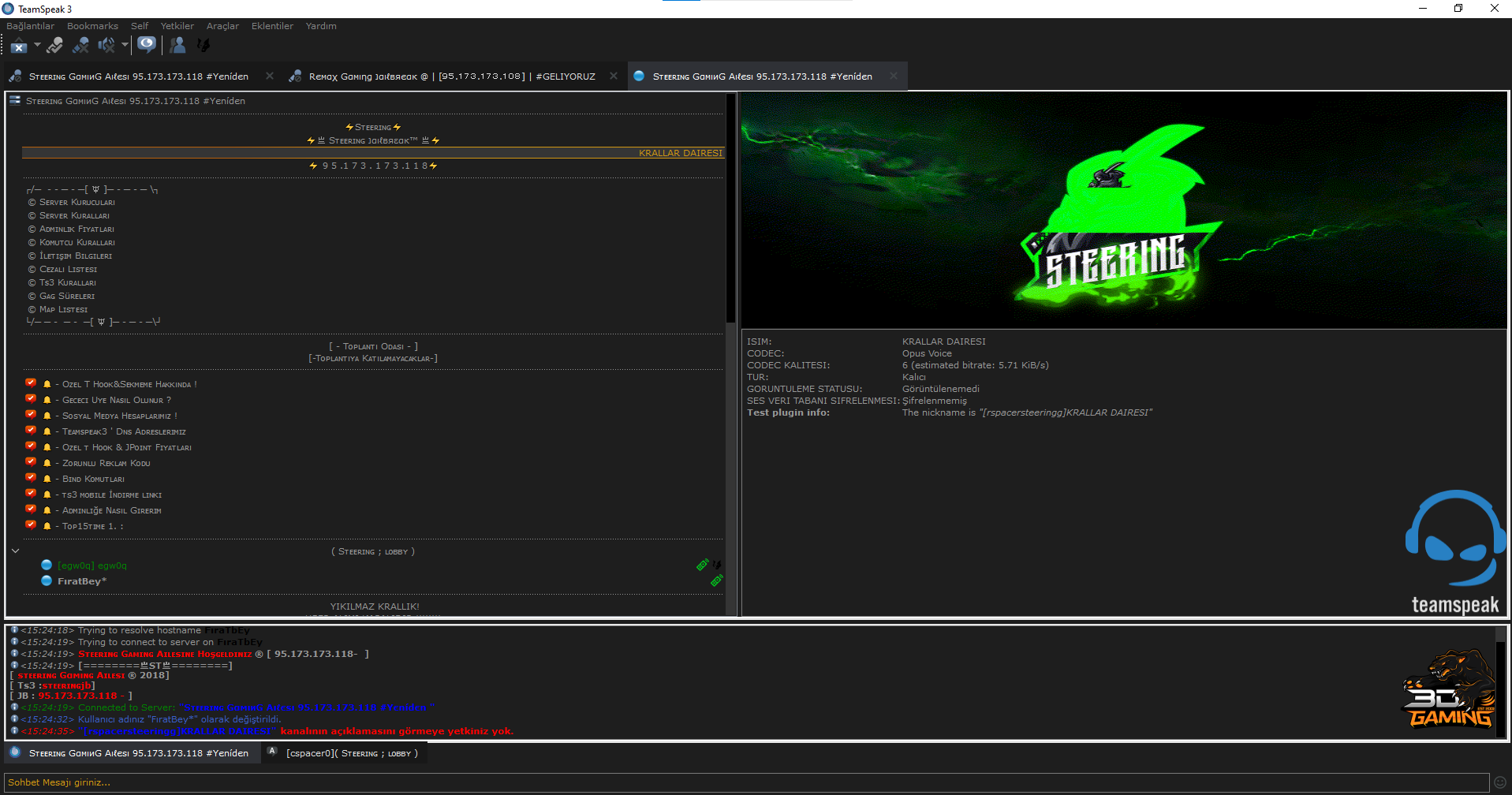Switch to the Remax Gaming Jailbreak server tab
Viewport: 1512px width, 795px height.
pyautogui.click(x=452, y=77)
